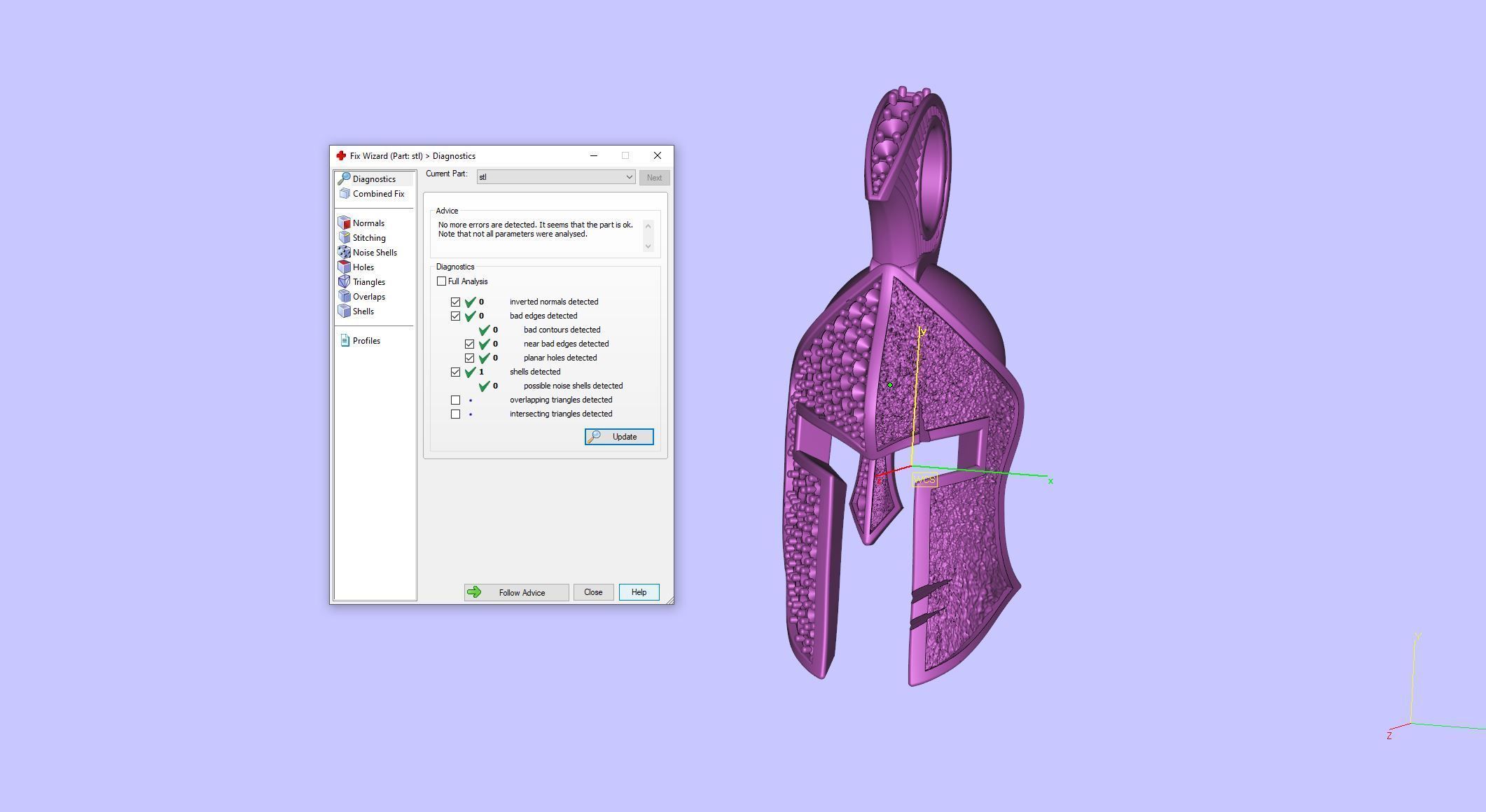Expand the Current Part dropdown
The image size is (1486, 812).
[x=628, y=177]
